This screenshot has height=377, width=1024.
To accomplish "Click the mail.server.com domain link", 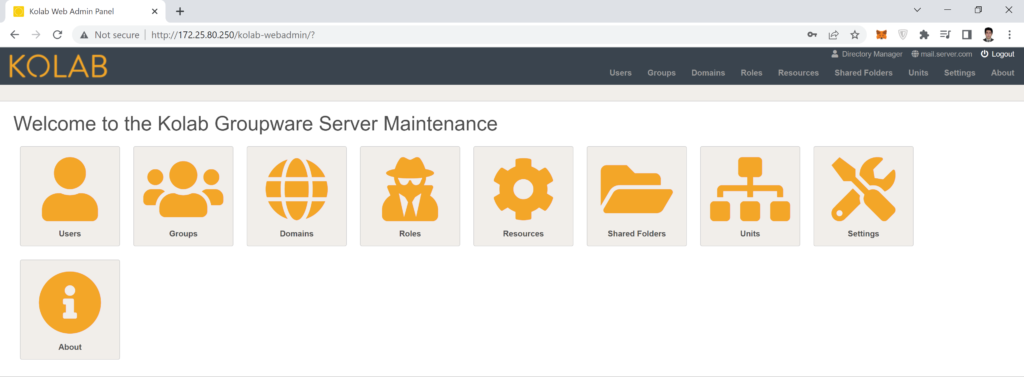I will (942, 54).
